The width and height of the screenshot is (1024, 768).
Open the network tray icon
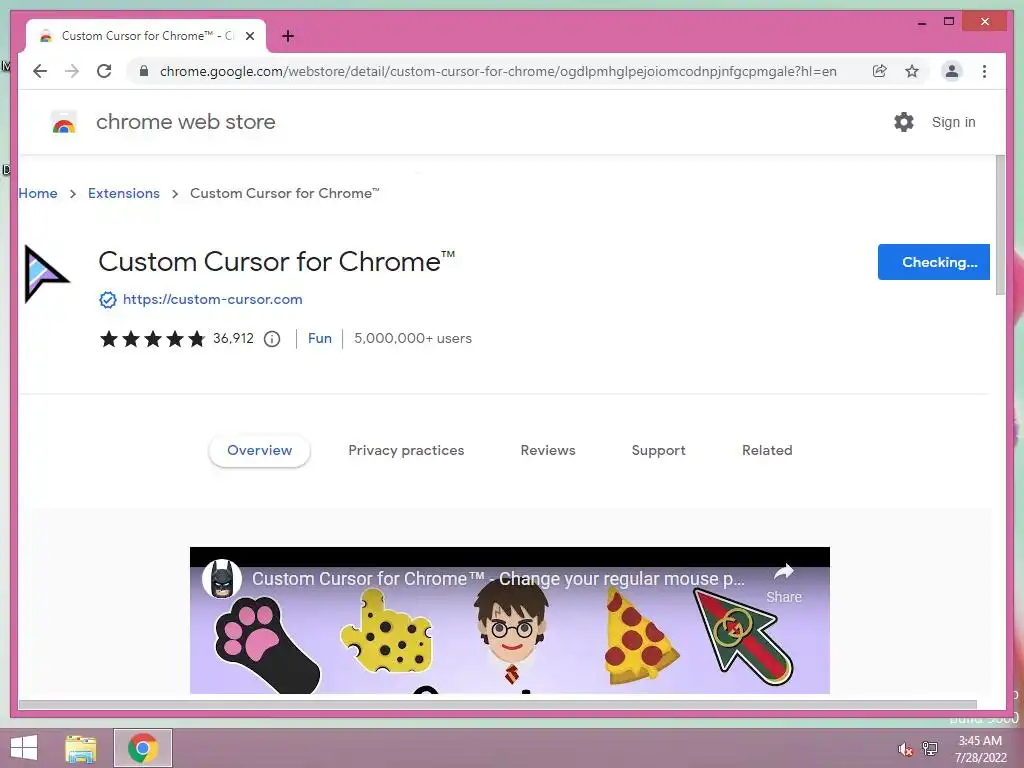coord(929,748)
